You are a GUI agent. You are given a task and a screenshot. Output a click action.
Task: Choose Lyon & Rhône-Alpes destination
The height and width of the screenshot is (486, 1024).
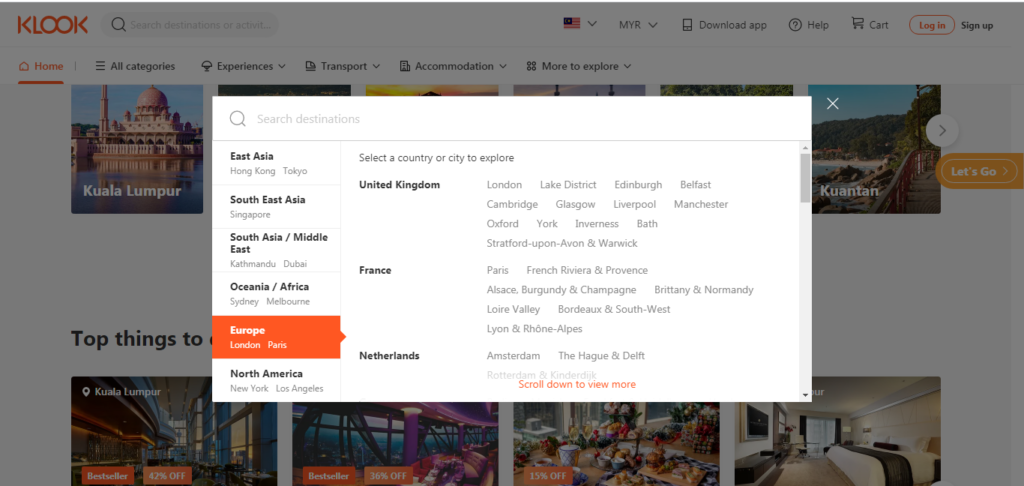(534, 329)
